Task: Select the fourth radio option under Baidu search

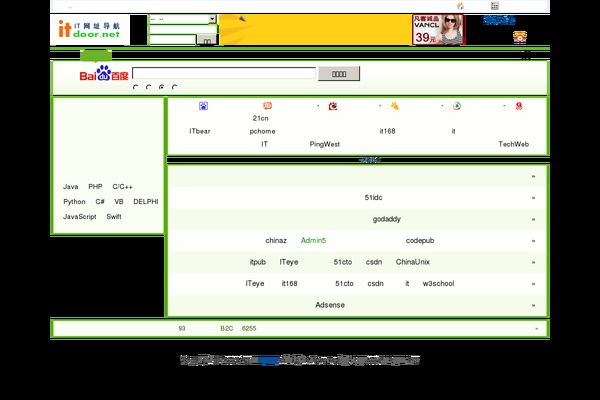Action: point(174,87)
